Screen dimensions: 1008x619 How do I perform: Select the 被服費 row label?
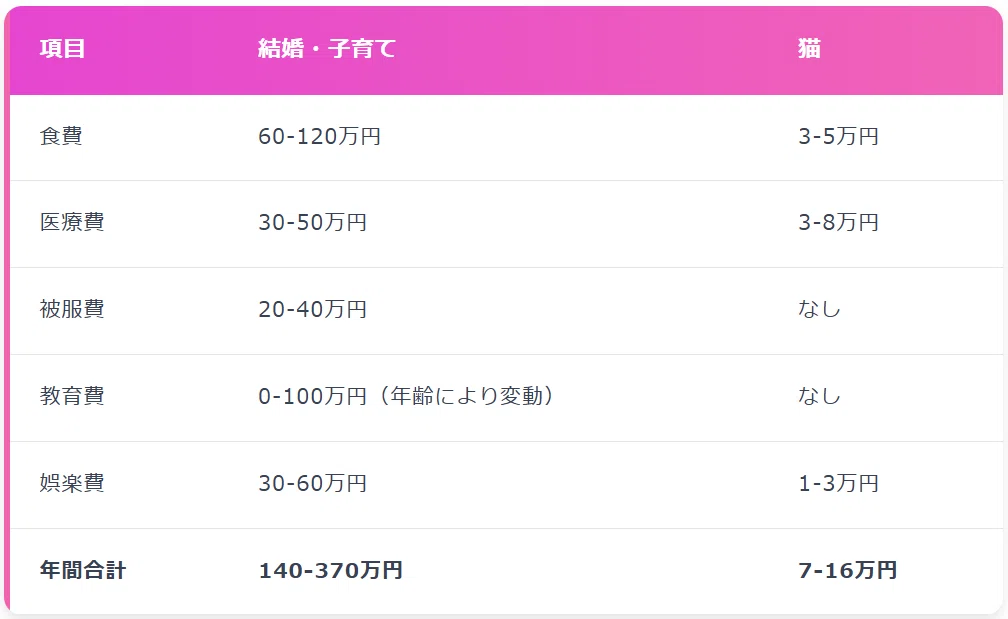click(x=72, y=309)
